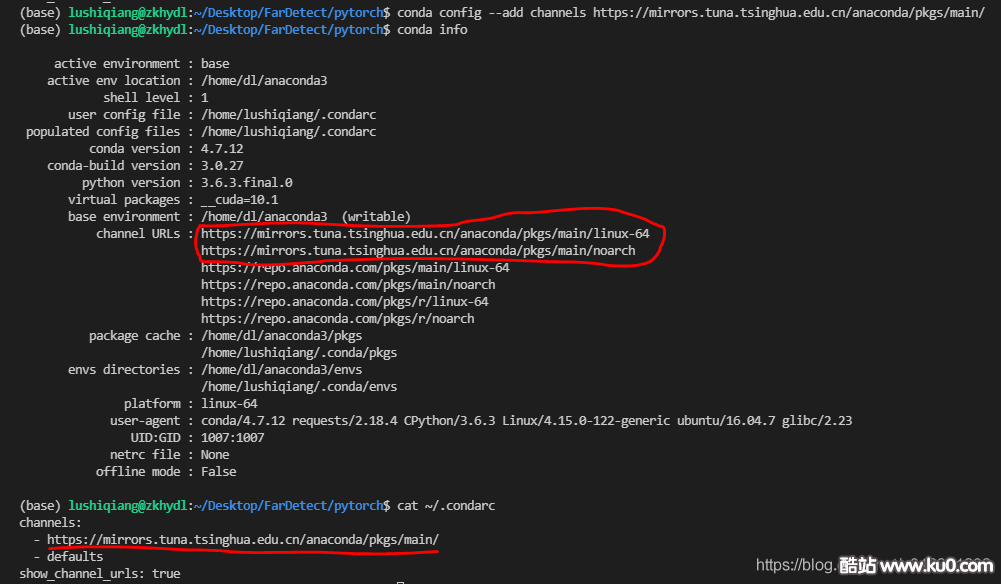Click the 'shell level' label
1001x584 pixels.
pyautogui.click(x=142, y=98)
